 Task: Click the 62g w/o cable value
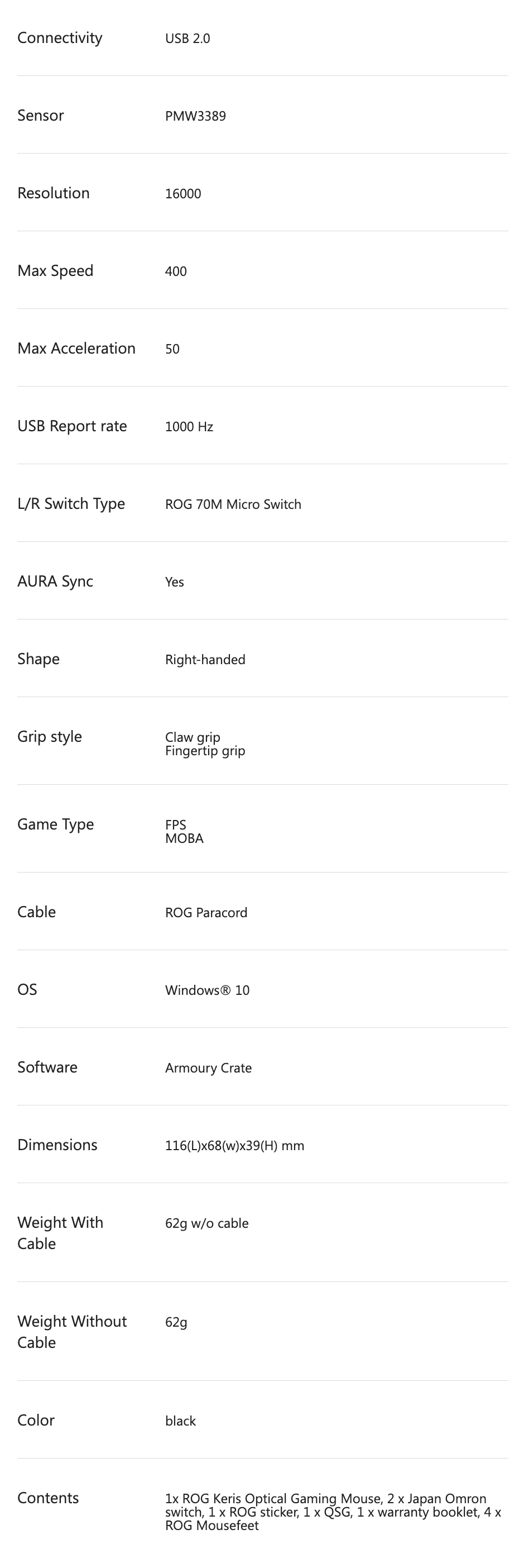point(207,1223)
